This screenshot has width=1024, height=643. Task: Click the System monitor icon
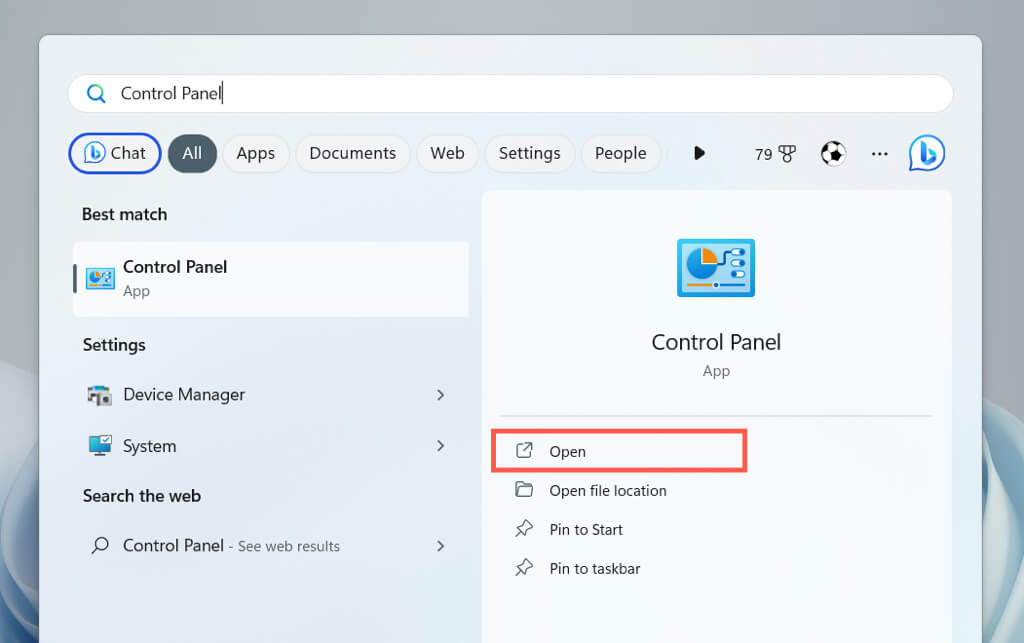[x=100, y=446]
